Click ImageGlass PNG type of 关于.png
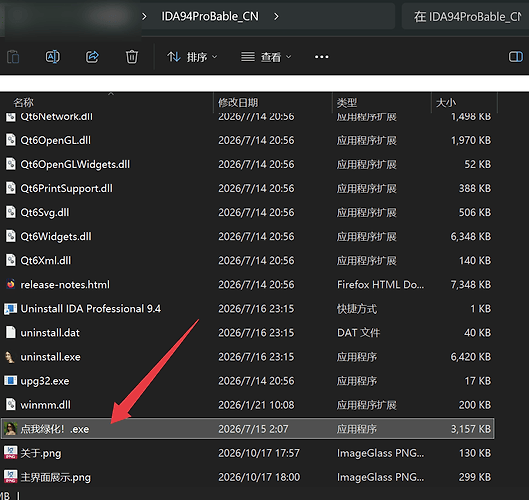Viewport: 529px width, 500px height. click(381, 453)
